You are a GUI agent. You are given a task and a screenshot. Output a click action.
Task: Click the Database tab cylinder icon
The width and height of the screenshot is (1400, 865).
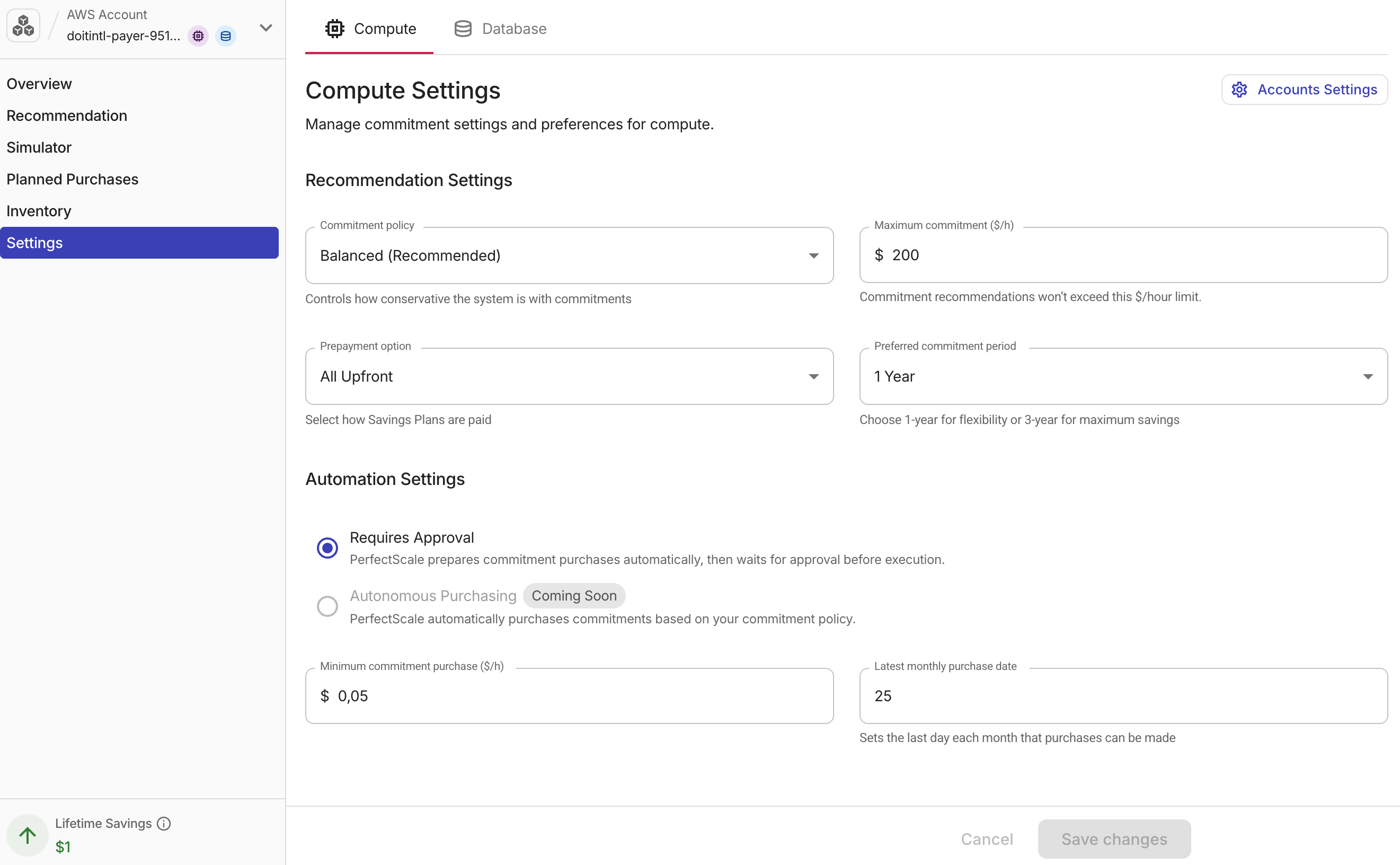pyautogui.click(x=463, y=29)
